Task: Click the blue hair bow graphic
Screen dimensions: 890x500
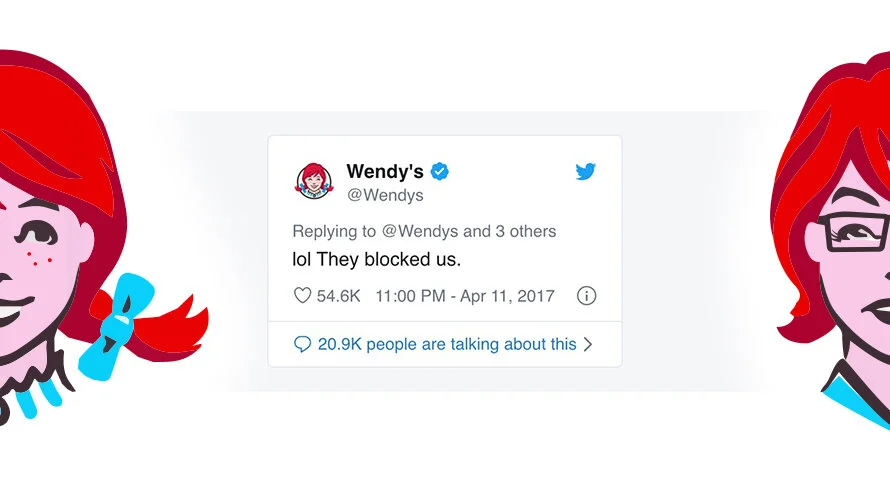Action: point(116,325)
